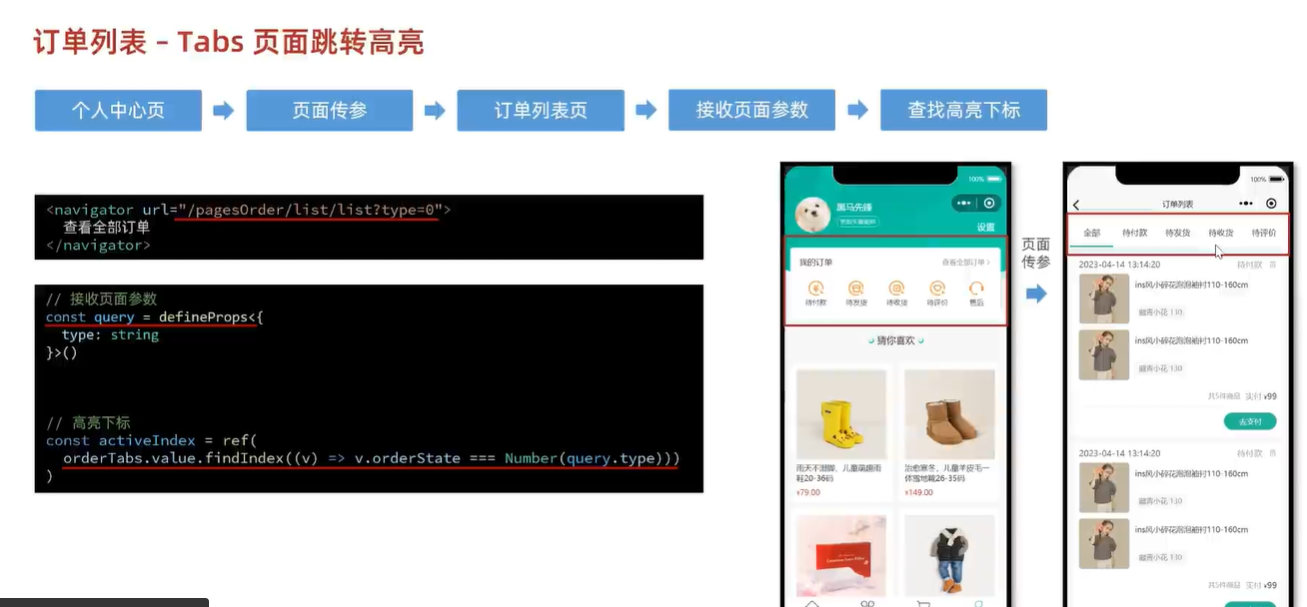Select the 全部 order tab
This screenshot has width=1307, height=607.
[x=1091, y=233]
